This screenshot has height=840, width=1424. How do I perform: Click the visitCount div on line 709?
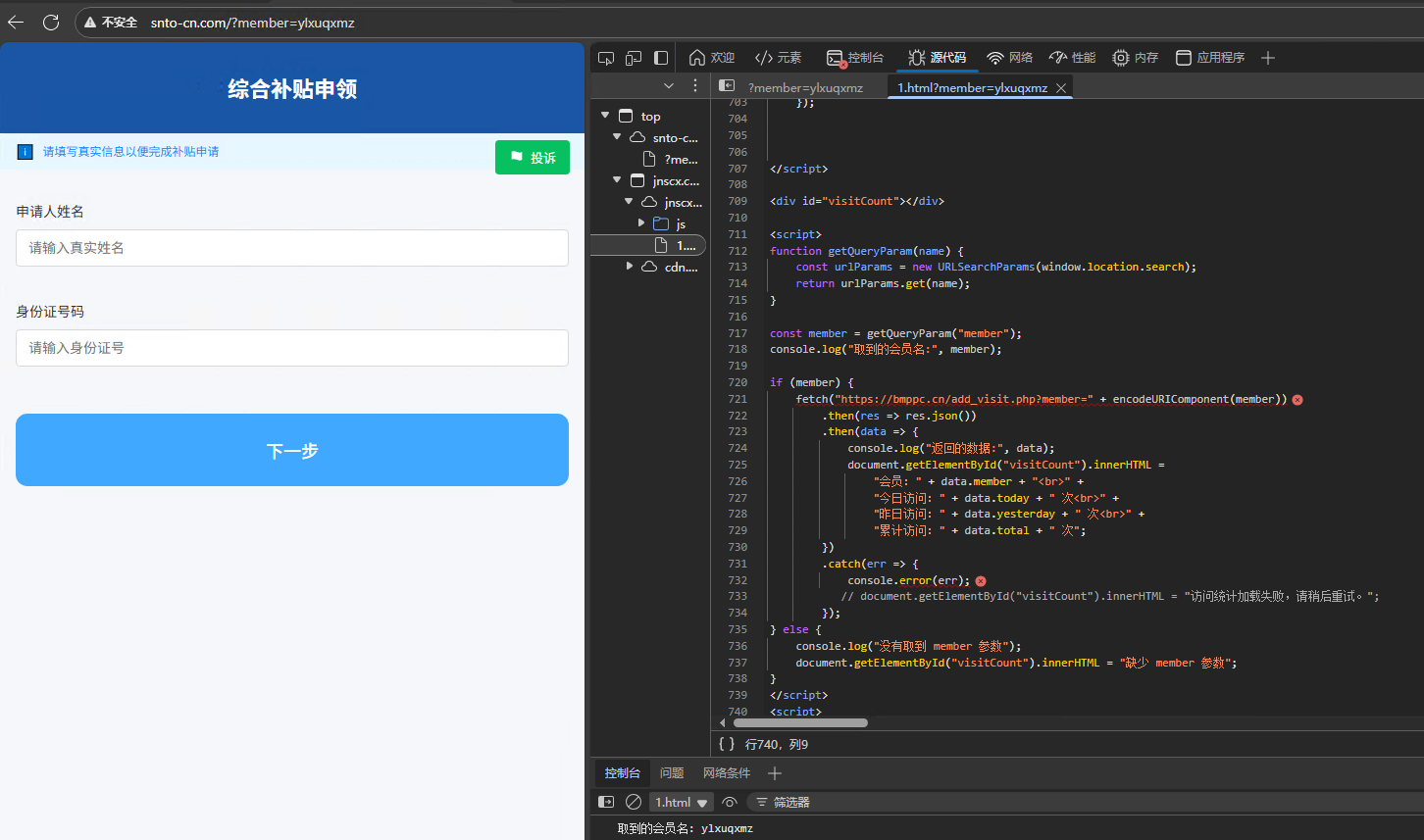coord(857,201)
